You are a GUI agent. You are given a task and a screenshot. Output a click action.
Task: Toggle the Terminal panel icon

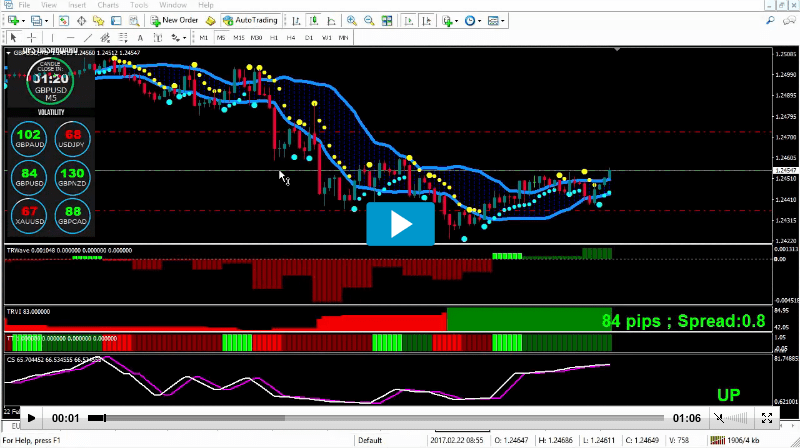point(116,20)
